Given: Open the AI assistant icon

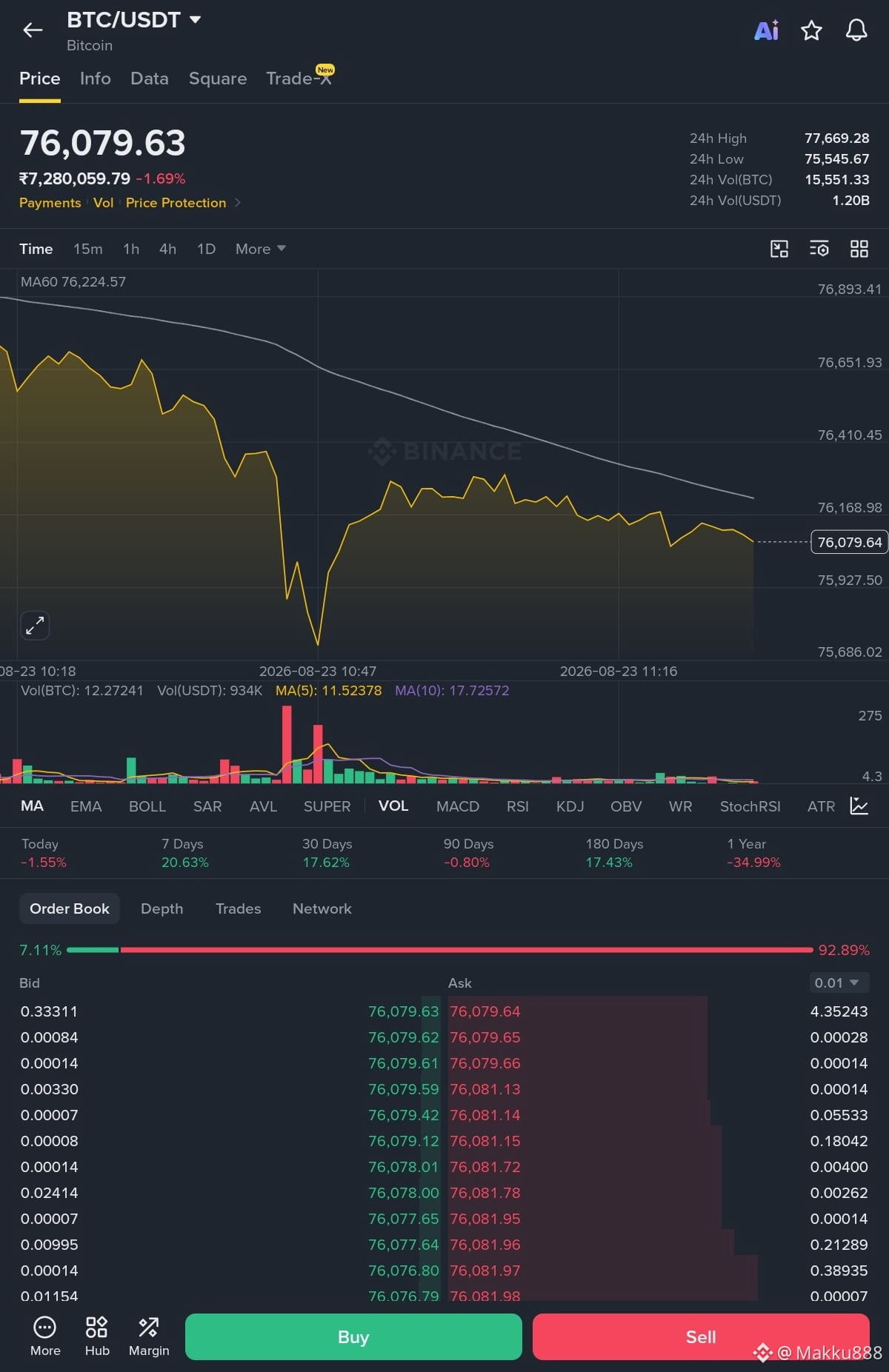Looking at the screenshot, I should click(x=766, y=30).
